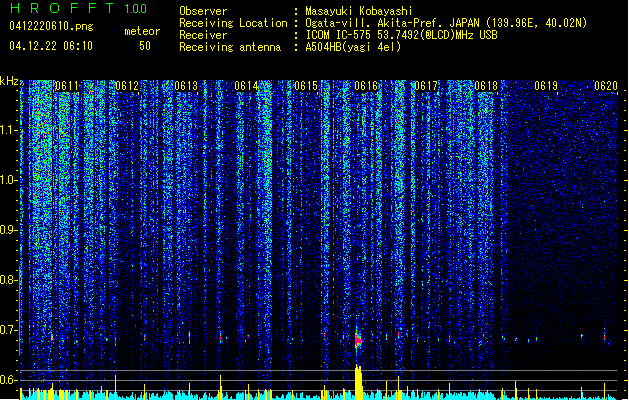Click the large magenta meteor echo near 0616
The width and height of the screenshot is (629, 400).
(358, 341)
